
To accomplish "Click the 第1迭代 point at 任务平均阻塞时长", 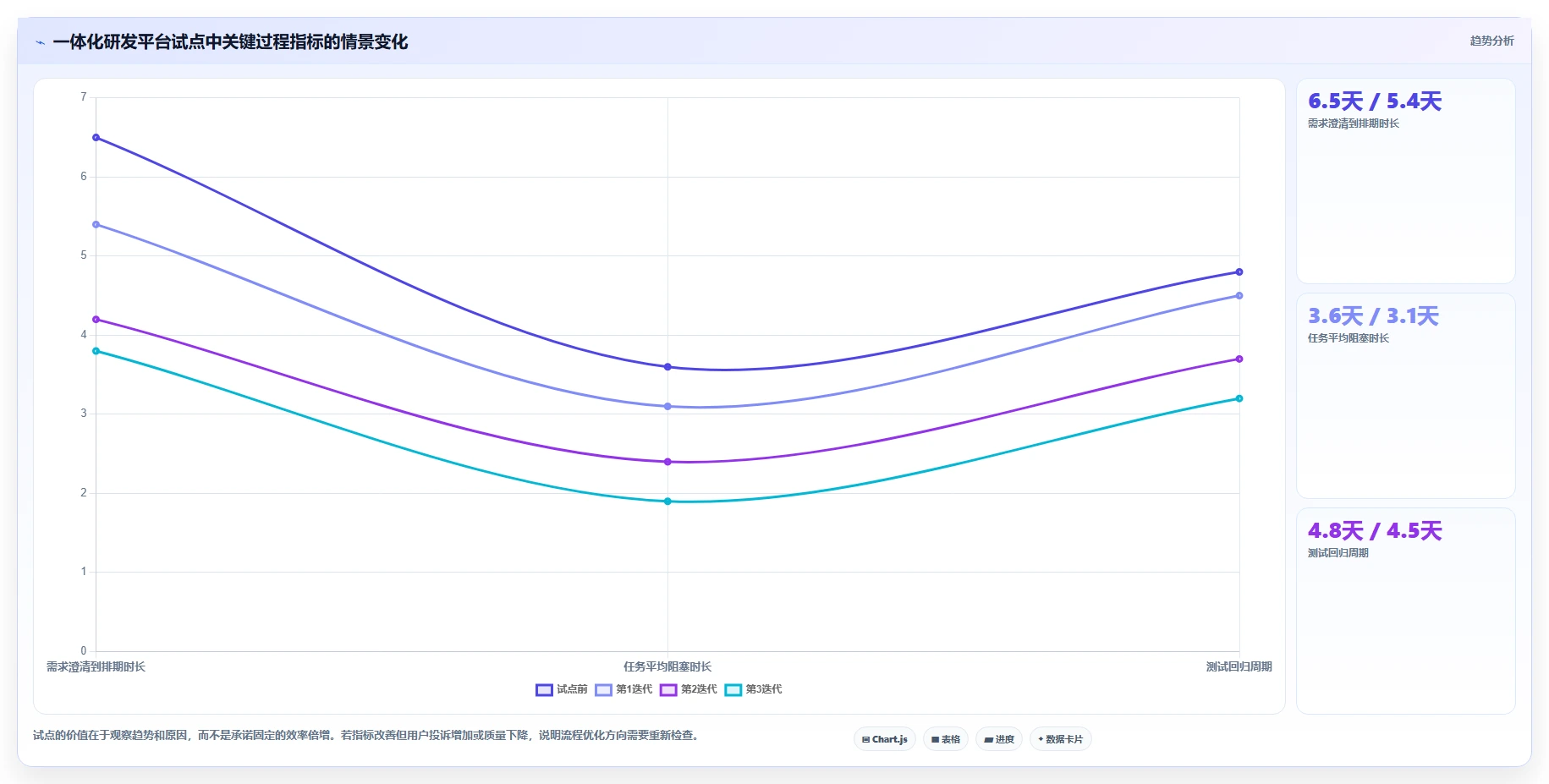I will [x=667, y=406].
